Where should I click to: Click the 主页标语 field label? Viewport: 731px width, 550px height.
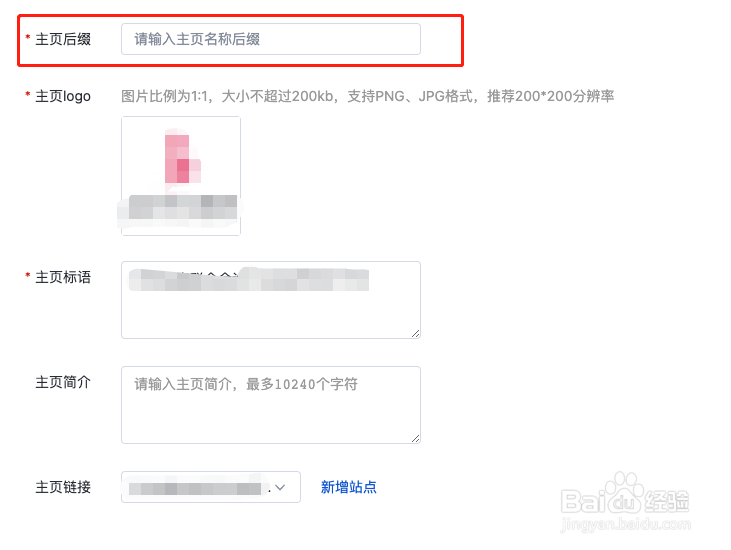[63, 277]
